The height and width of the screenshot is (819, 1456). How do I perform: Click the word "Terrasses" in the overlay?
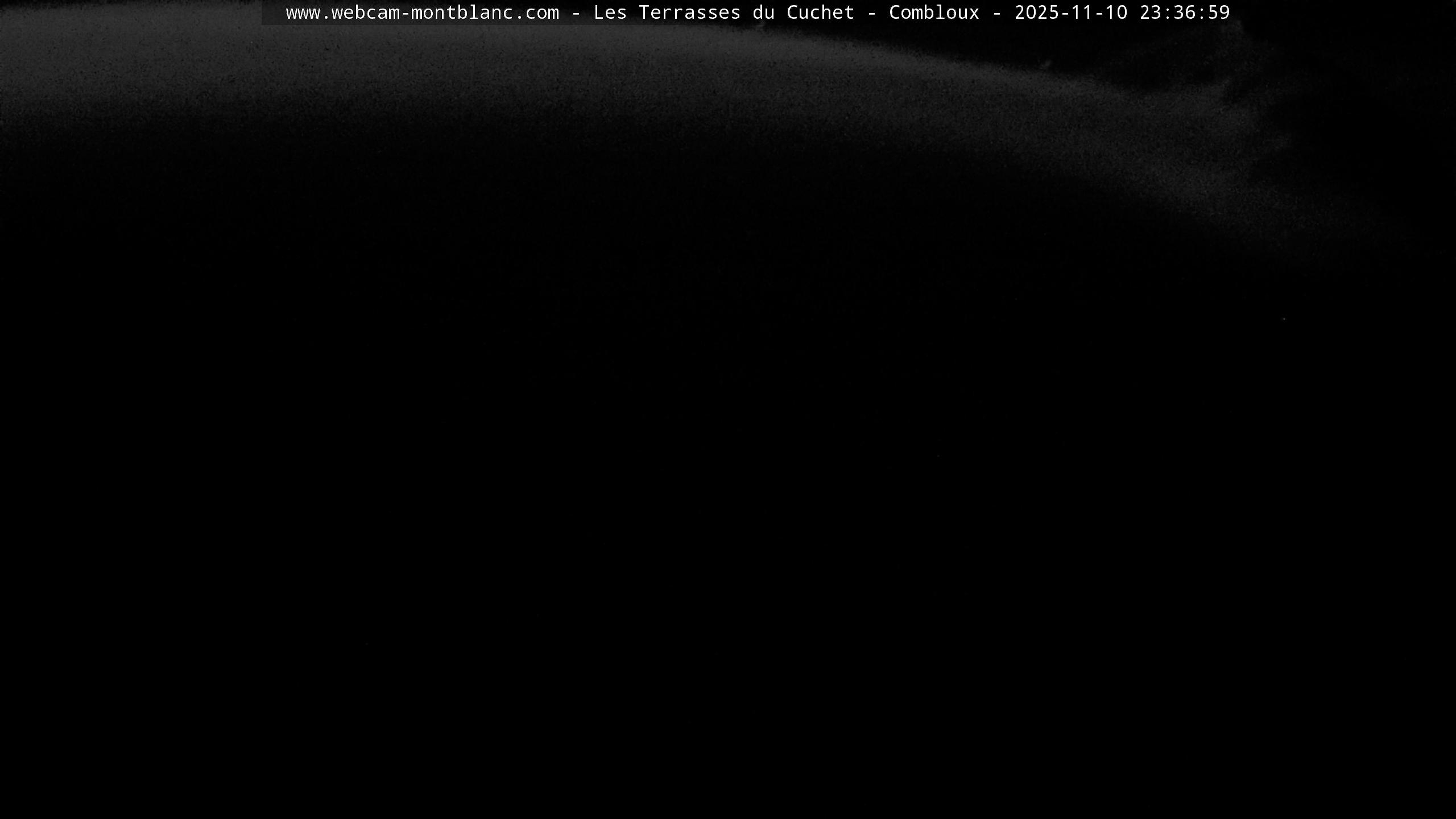click(689, 13)
